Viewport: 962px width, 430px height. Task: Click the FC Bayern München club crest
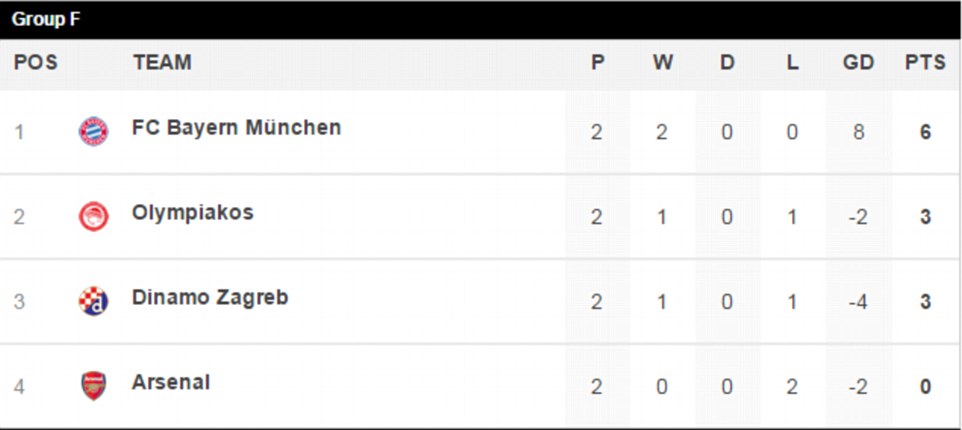click(93, 131)
